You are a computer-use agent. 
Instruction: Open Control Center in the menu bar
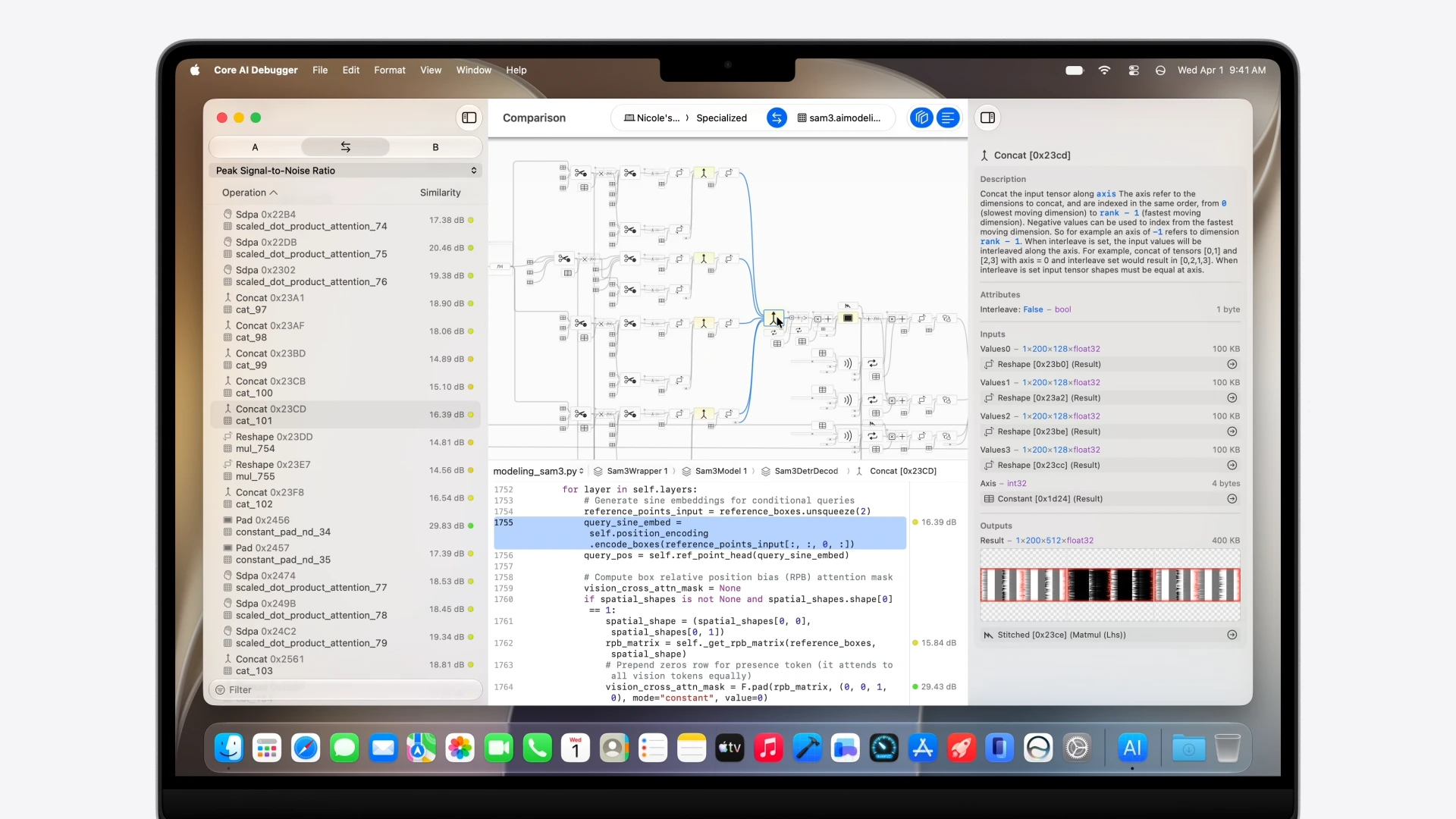[x=1134, y=70]
